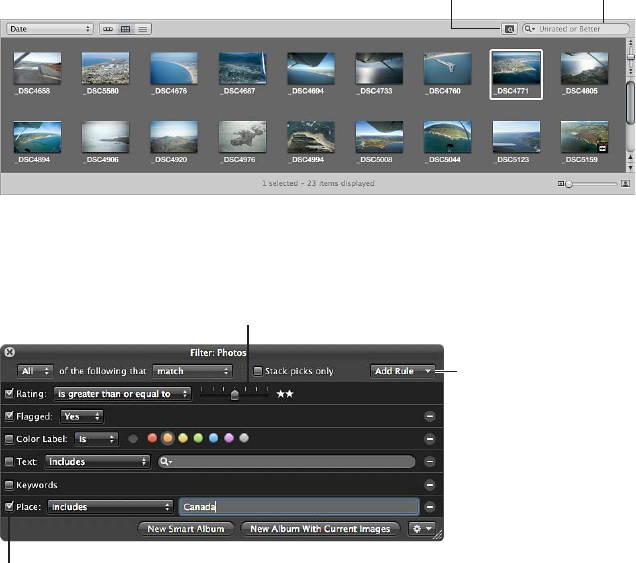Click the rating slider thumb

tap(234, 394)
